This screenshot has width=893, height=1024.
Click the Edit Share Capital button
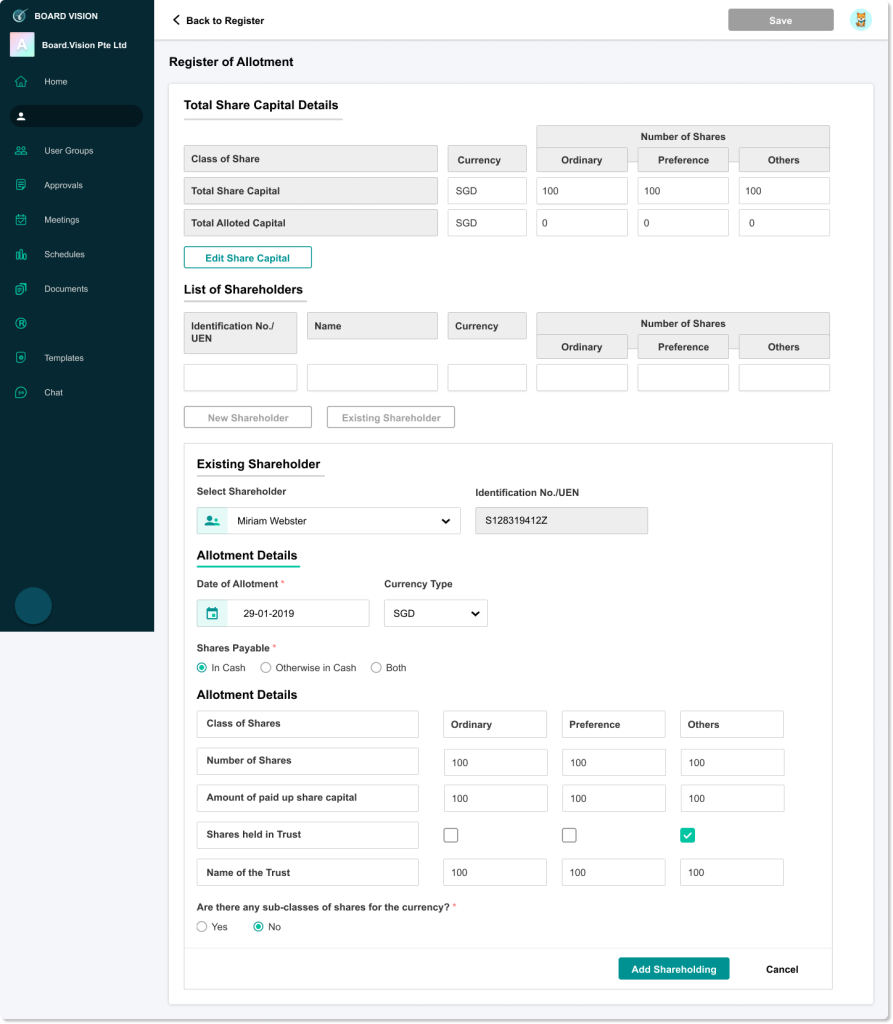tap(247, 258)
